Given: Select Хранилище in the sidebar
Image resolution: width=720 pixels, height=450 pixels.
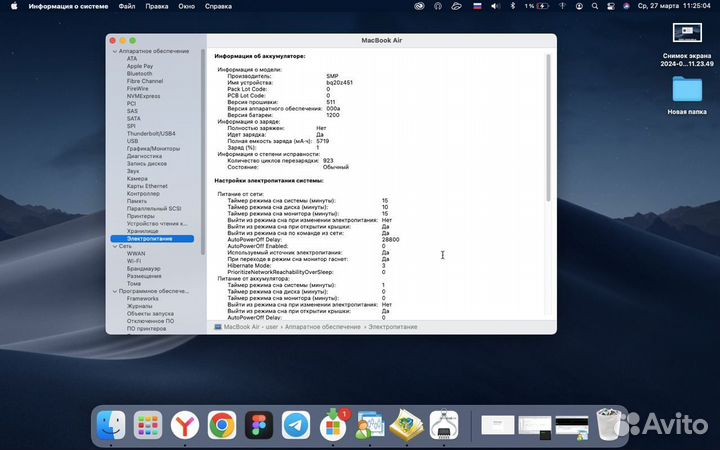Looking at the screenshot, I should (142, 231).
